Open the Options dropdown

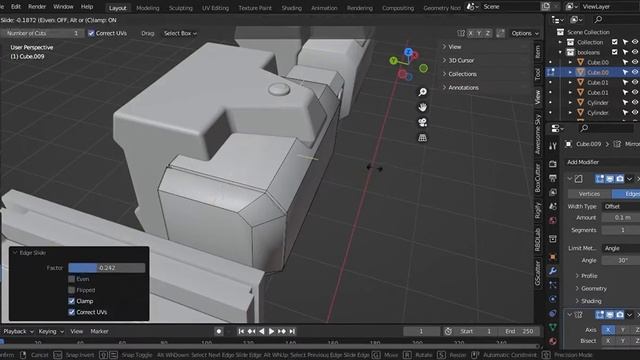tap(525, 33)
